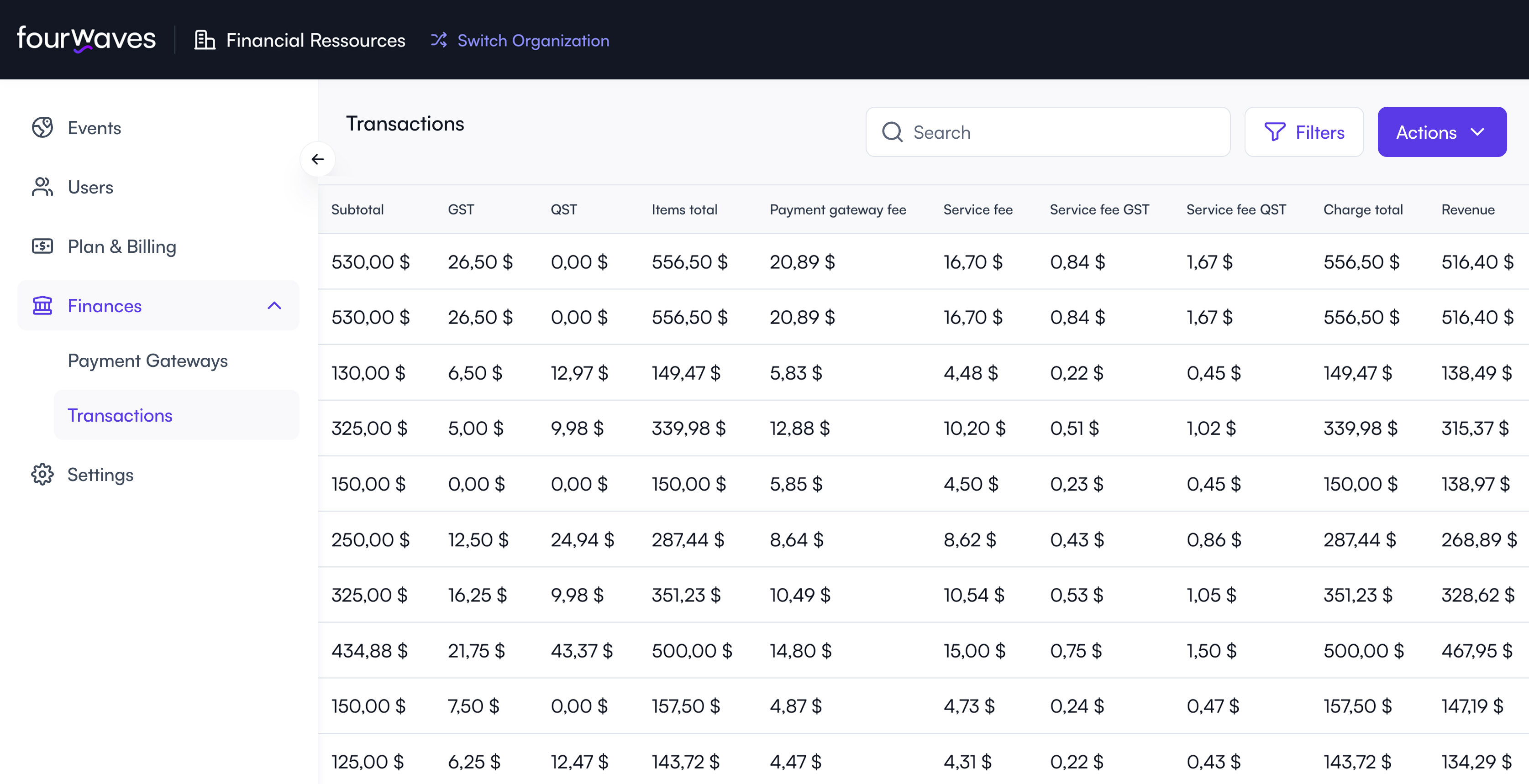The image size is (1529, 784).
Task: Click the Revenue column header
Action: (1467, 209)
